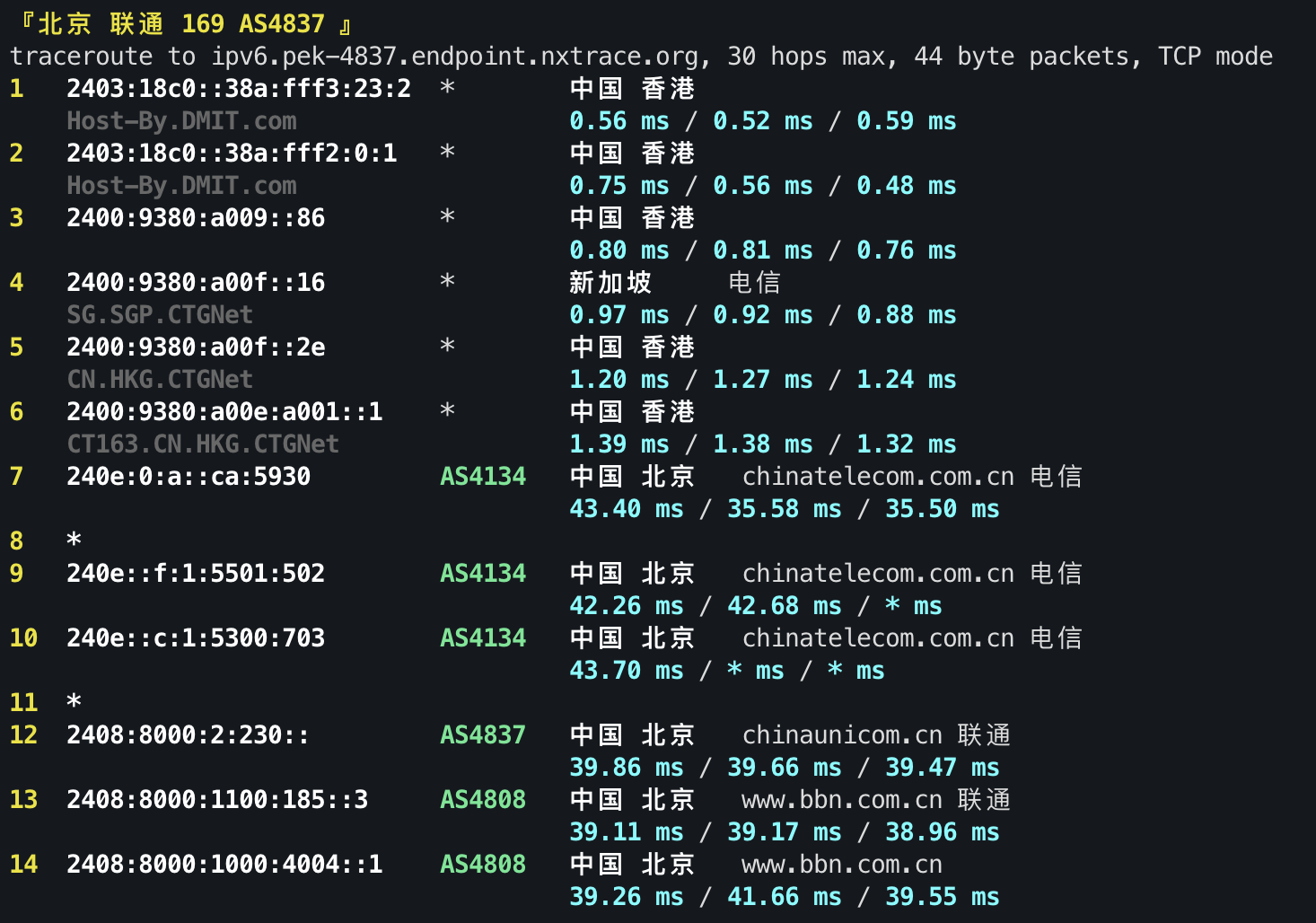Click latency 0.80 ms on hop 3
The width and height of the screenshot is (1316, 923).
click(619, 251)
